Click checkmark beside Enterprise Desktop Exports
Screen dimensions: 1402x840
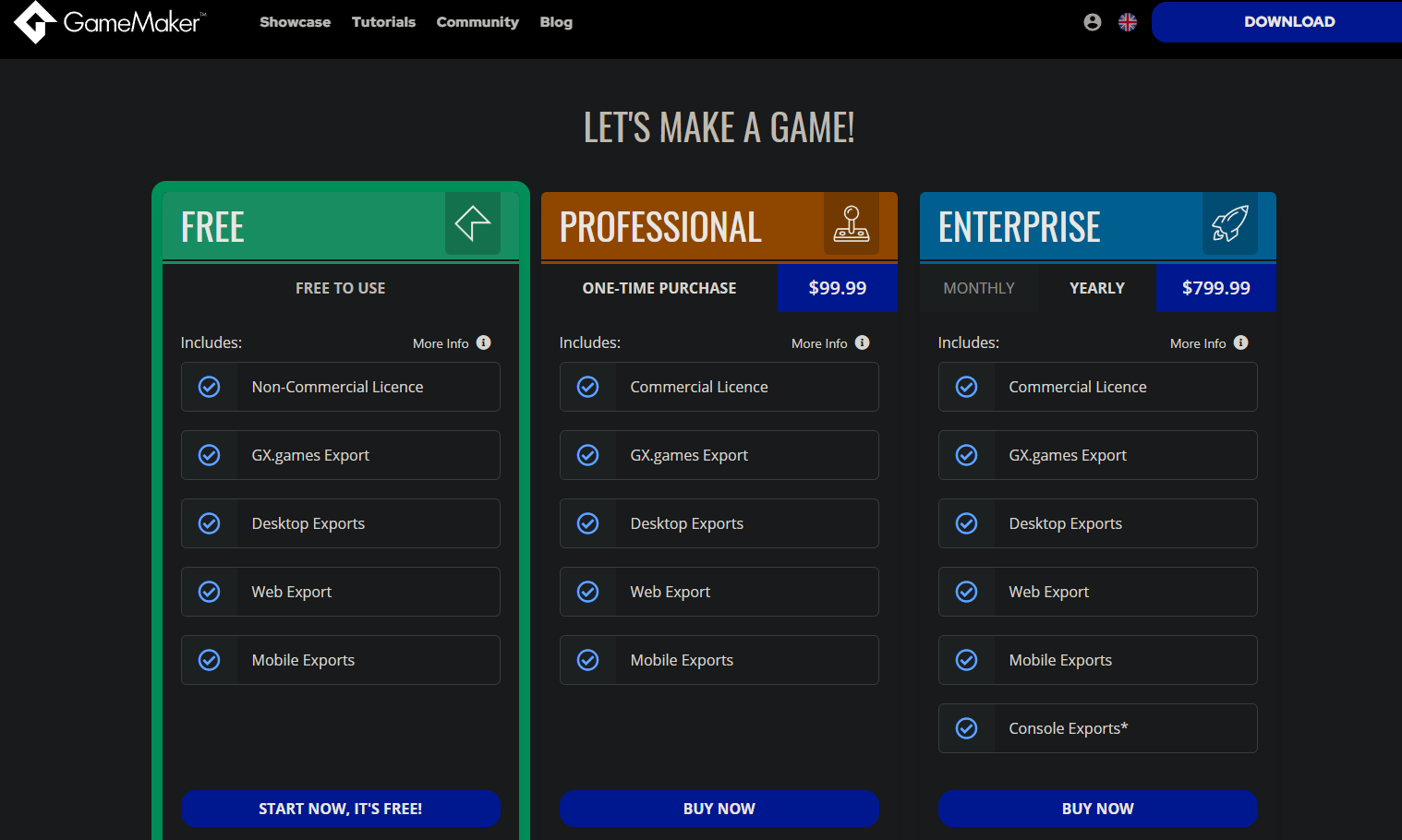(967, 523)
